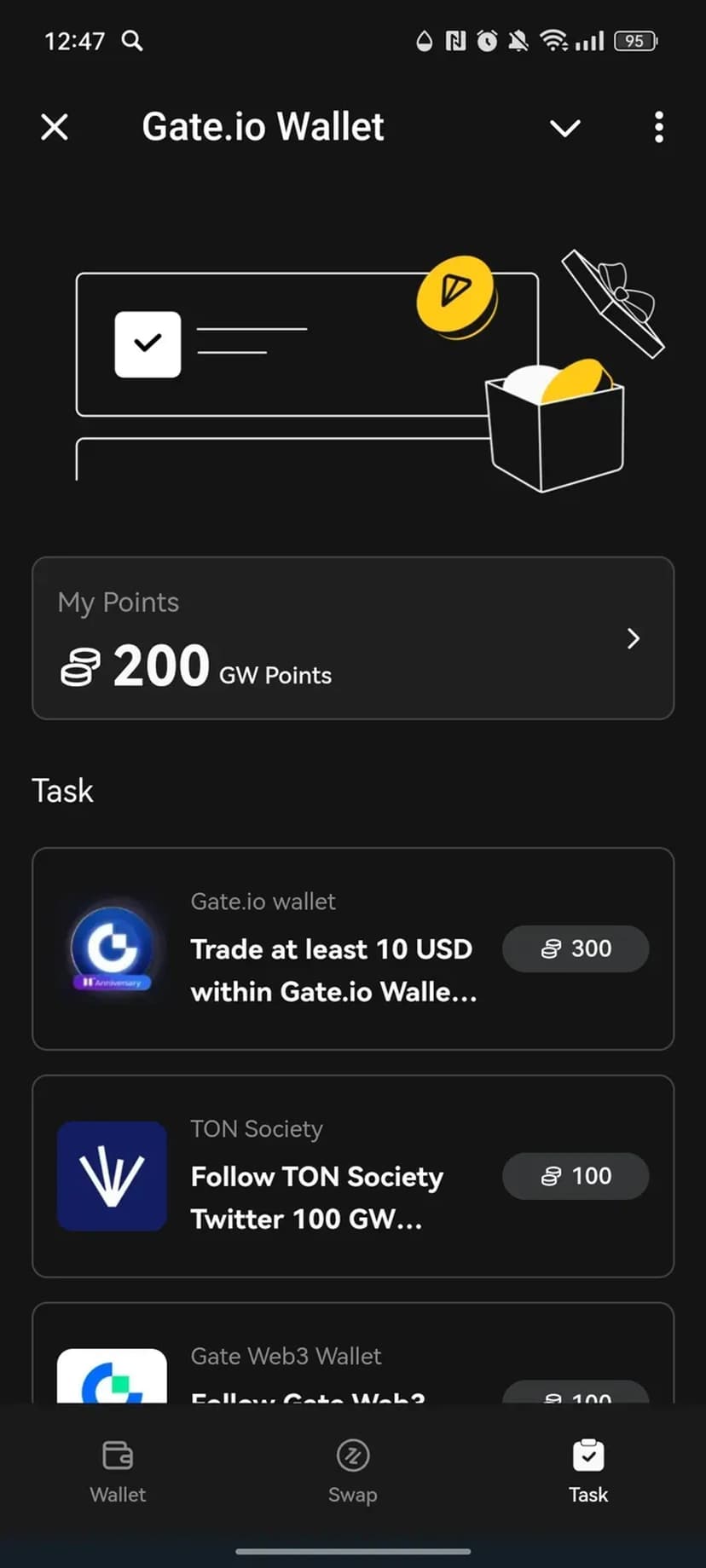This screenshot has height=1568, width=706.
Task: Open the three-dot options menu
Action: pyautogui.click(x=658, y=128)
